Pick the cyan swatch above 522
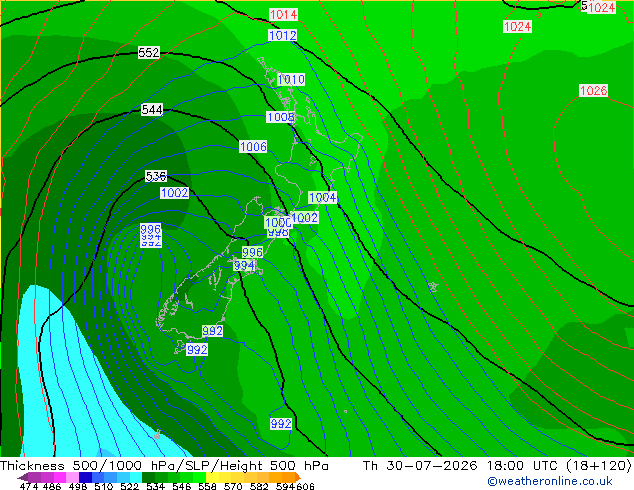 [135, 477]
